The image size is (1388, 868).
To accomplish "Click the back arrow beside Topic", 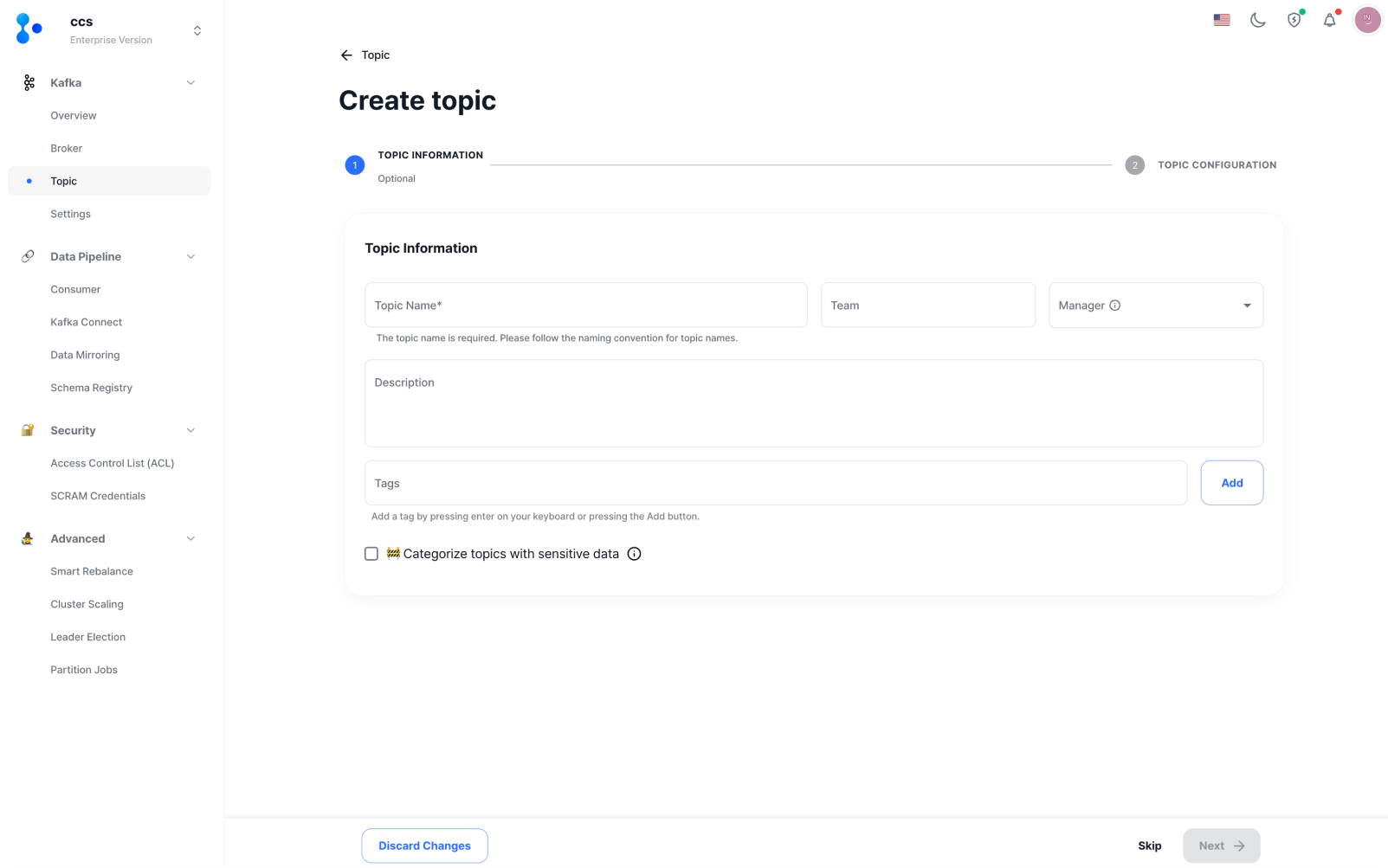I will tap(346, 55).
